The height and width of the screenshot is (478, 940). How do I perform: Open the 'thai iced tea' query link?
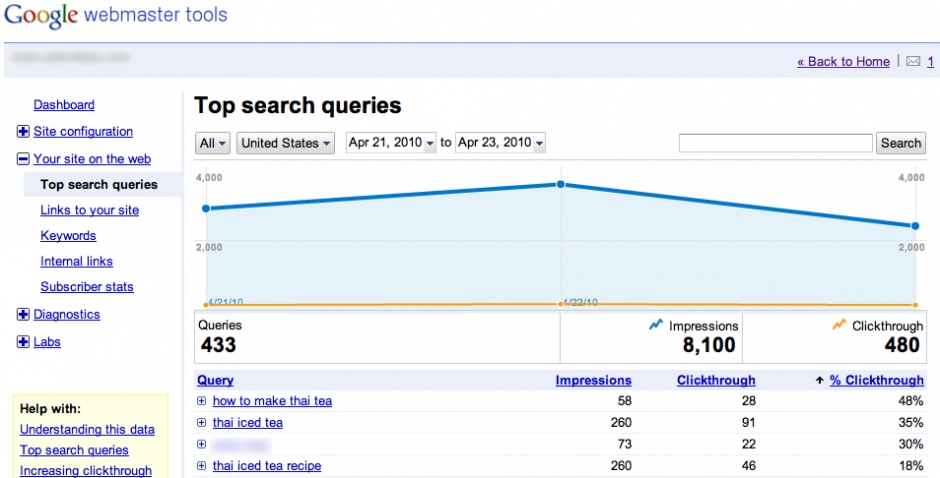[248, 422]
